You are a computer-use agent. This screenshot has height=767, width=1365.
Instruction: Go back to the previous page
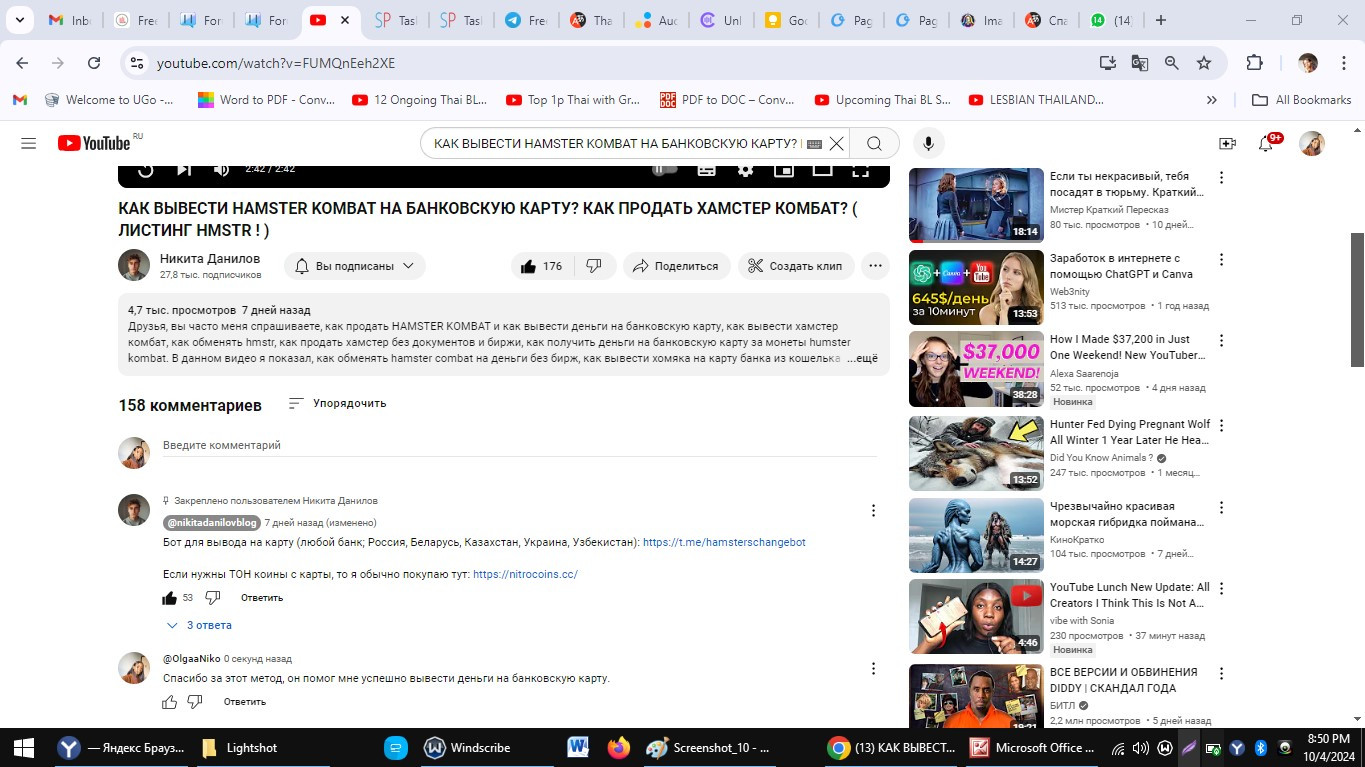click(x=22, y=63)
